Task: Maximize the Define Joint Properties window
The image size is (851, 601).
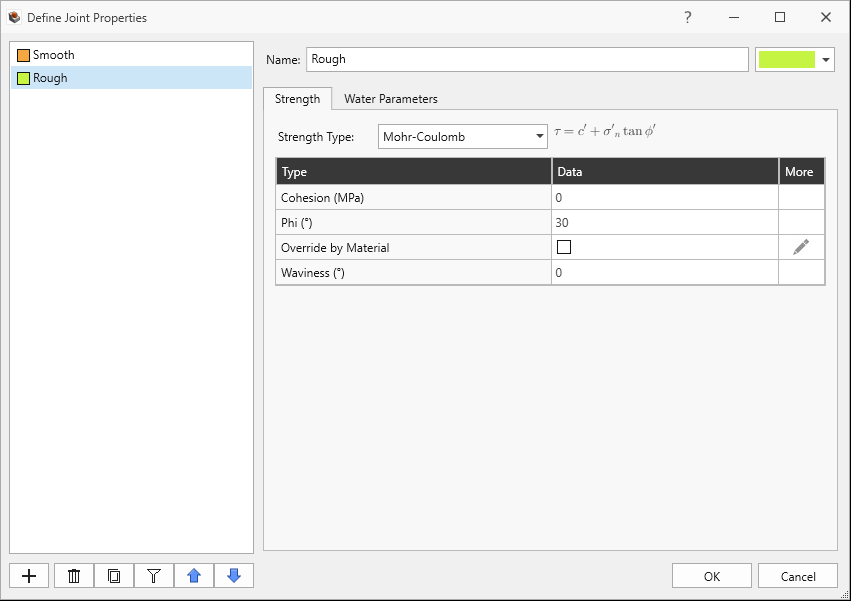Action: click(x=780, y=17)
